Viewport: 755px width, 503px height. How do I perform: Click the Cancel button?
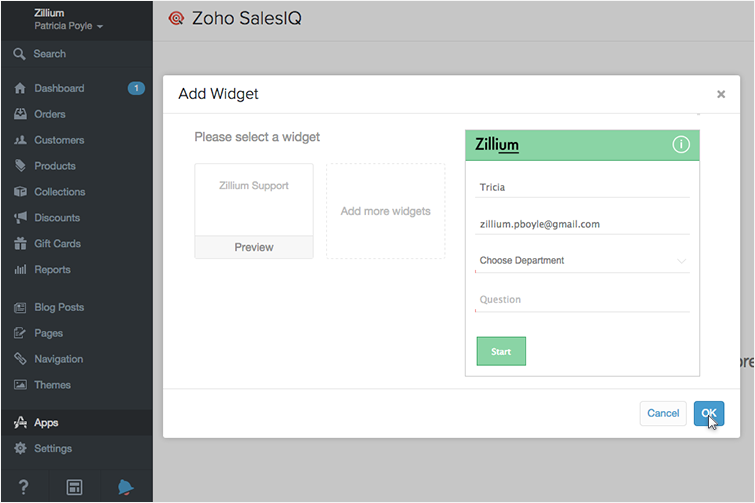pos(663,413)
